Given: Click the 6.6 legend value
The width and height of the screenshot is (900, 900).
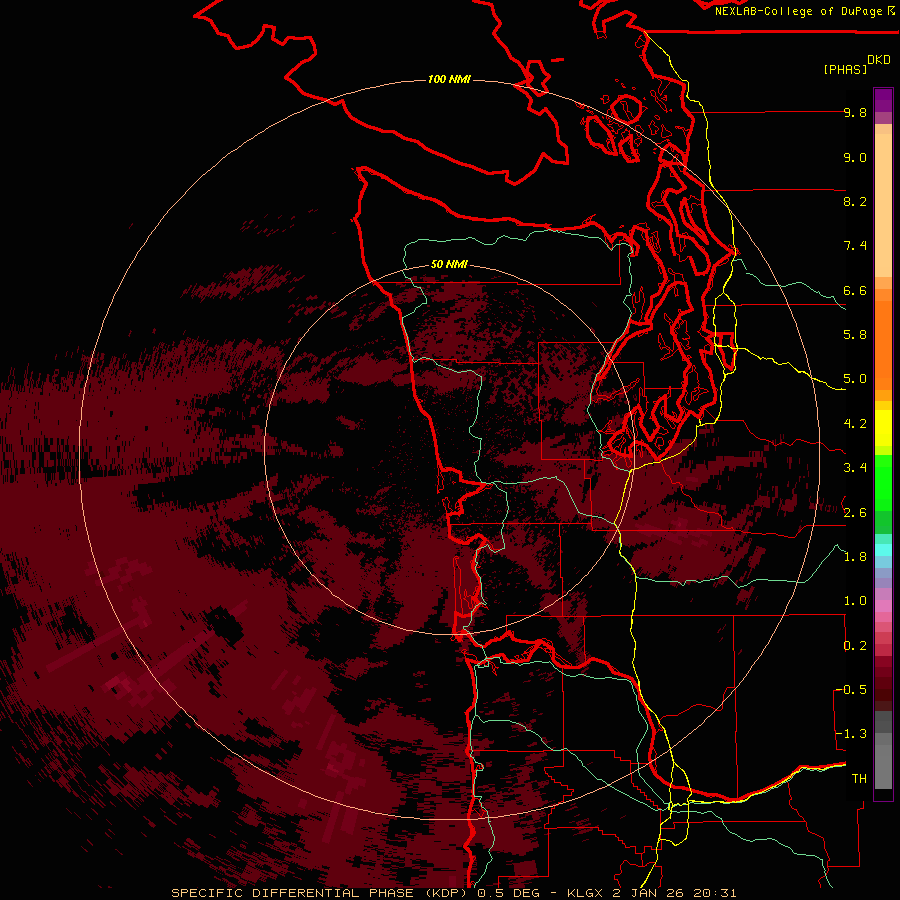Looking at the screenshot, I should coord(855,290).
